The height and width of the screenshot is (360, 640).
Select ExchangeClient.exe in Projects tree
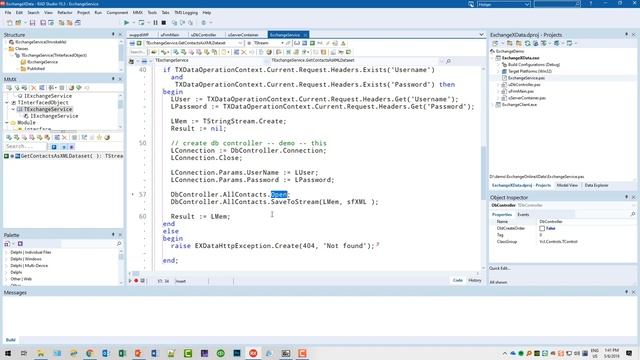[519, 105]
